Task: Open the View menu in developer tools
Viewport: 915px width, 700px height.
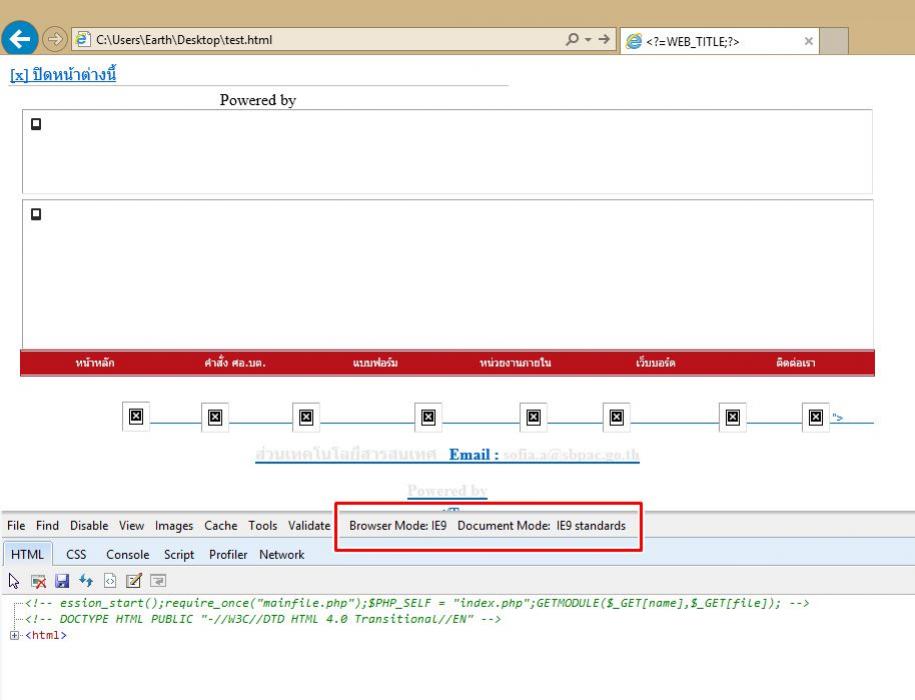Action: point(131,526)
